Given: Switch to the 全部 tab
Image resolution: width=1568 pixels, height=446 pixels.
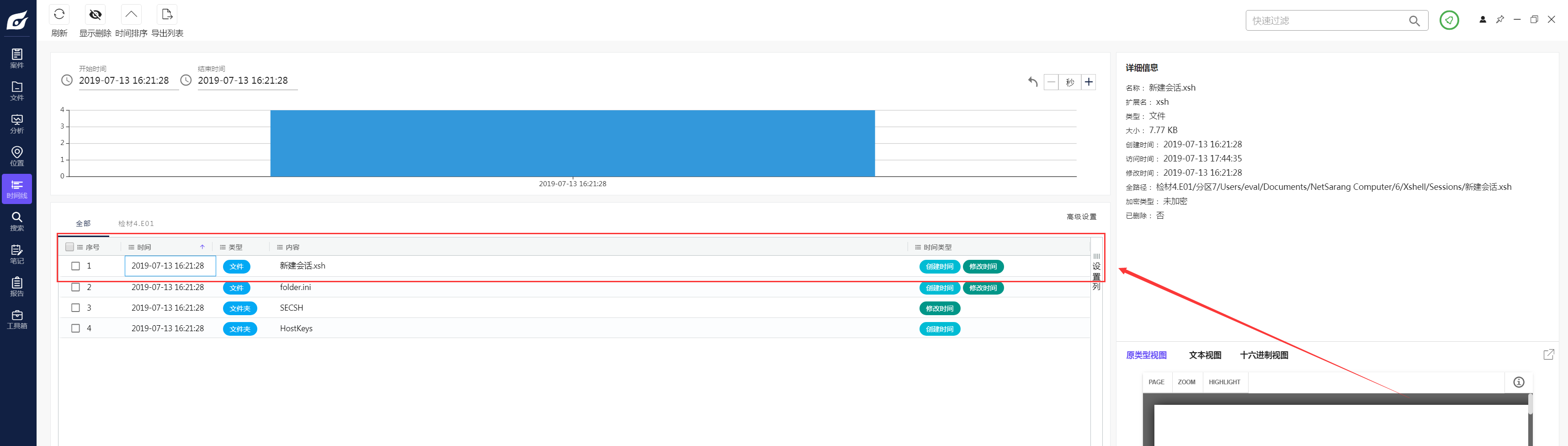Looking at the screenshot, I should 83,224.
